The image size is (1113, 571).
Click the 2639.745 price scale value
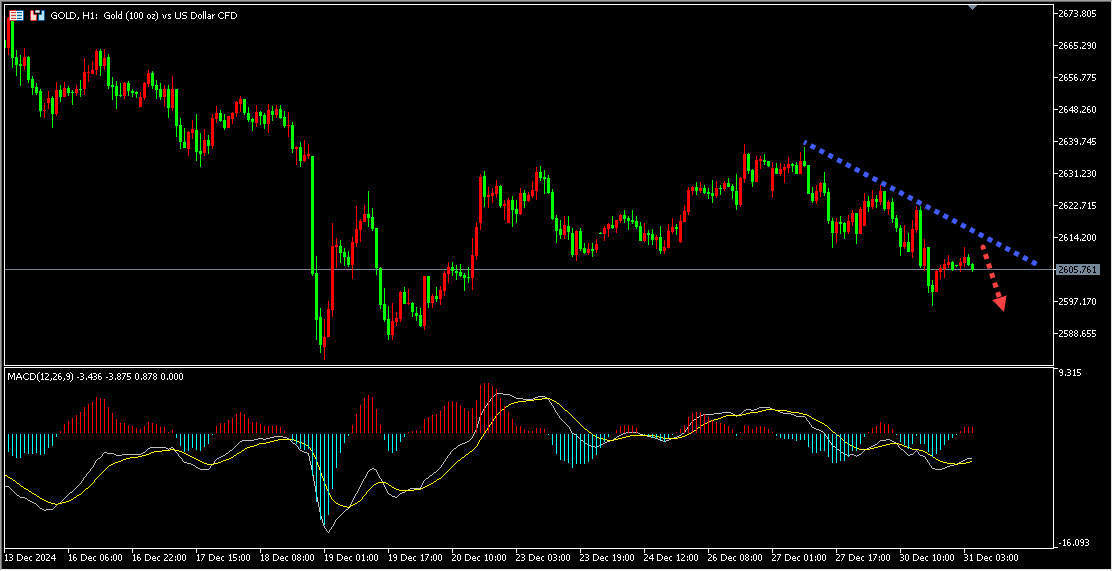[x=1078, y=141]
